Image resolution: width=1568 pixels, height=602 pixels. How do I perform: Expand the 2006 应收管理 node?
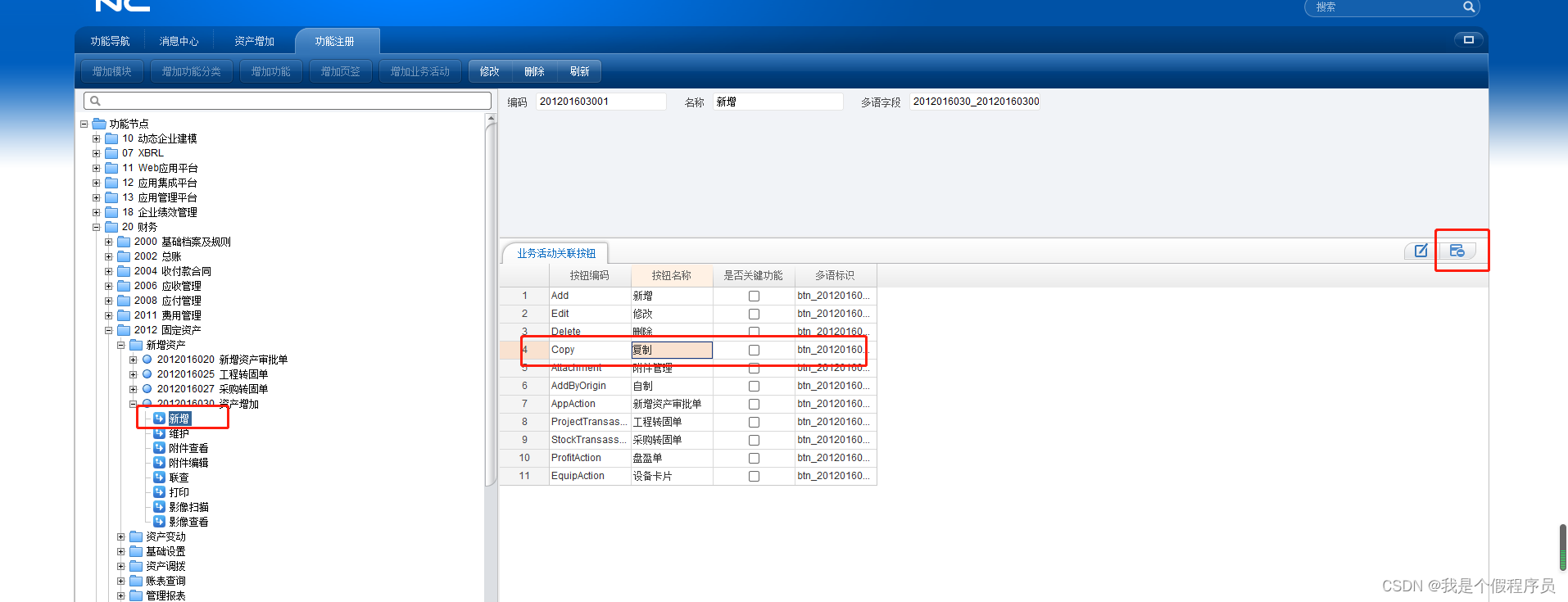[x=108, y=286]
